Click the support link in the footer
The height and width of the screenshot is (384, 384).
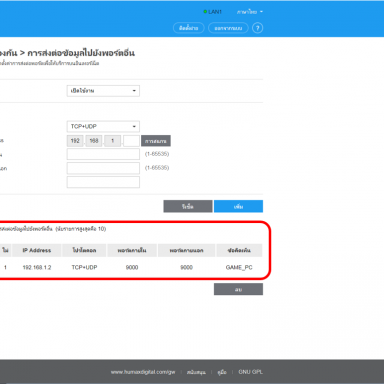point(196,372)
